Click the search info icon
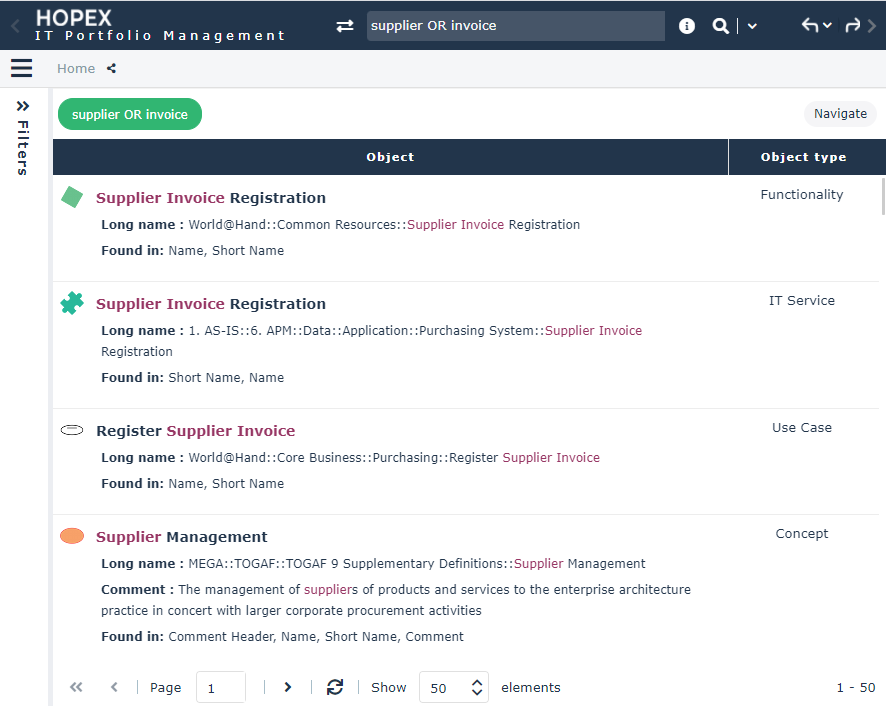This screenshot has height=706, width=886. [687, 26]
